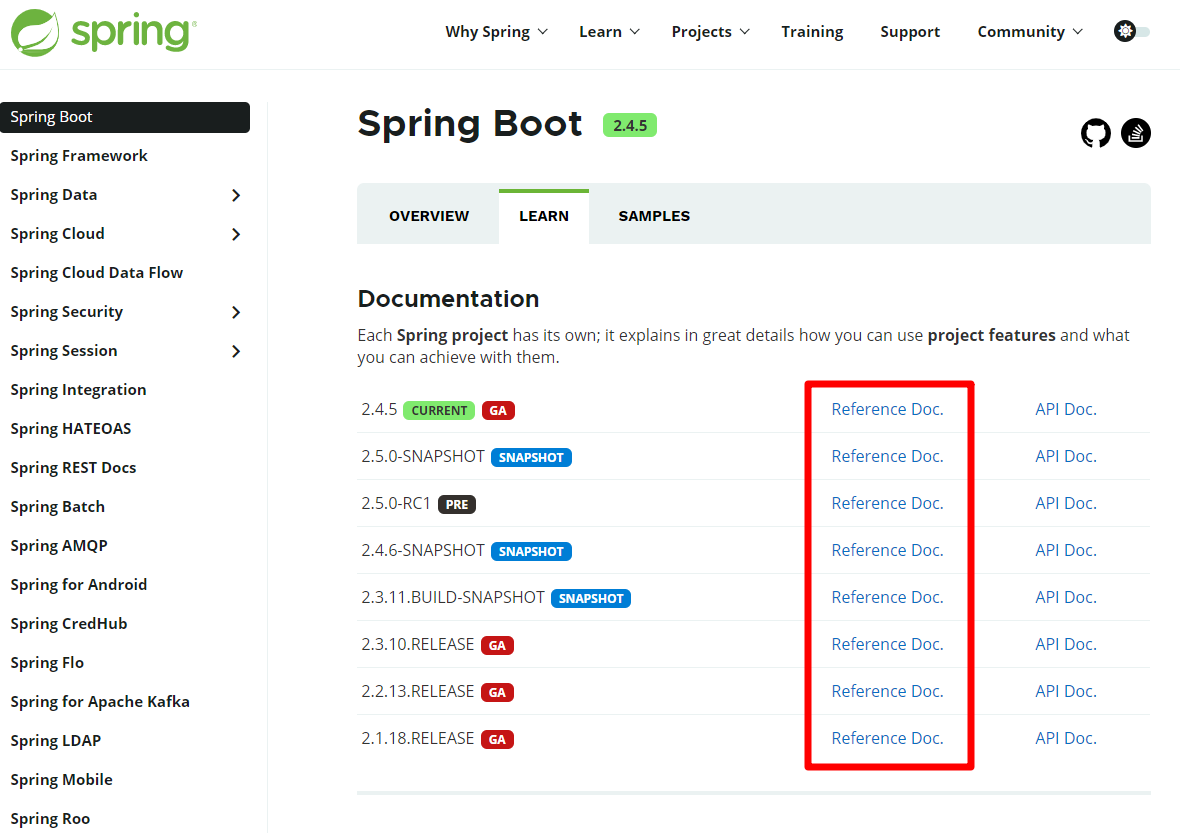Open Spring Cloud Data Flow project

96,273
